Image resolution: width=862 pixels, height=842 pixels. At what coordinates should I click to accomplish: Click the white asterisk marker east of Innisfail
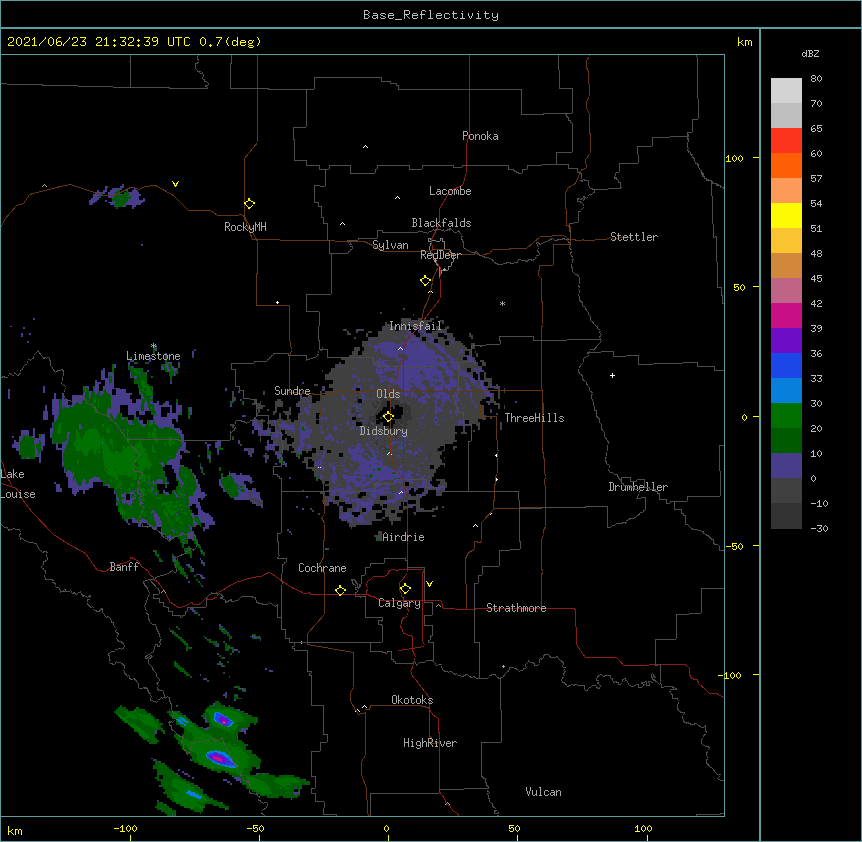click(502, 303)
